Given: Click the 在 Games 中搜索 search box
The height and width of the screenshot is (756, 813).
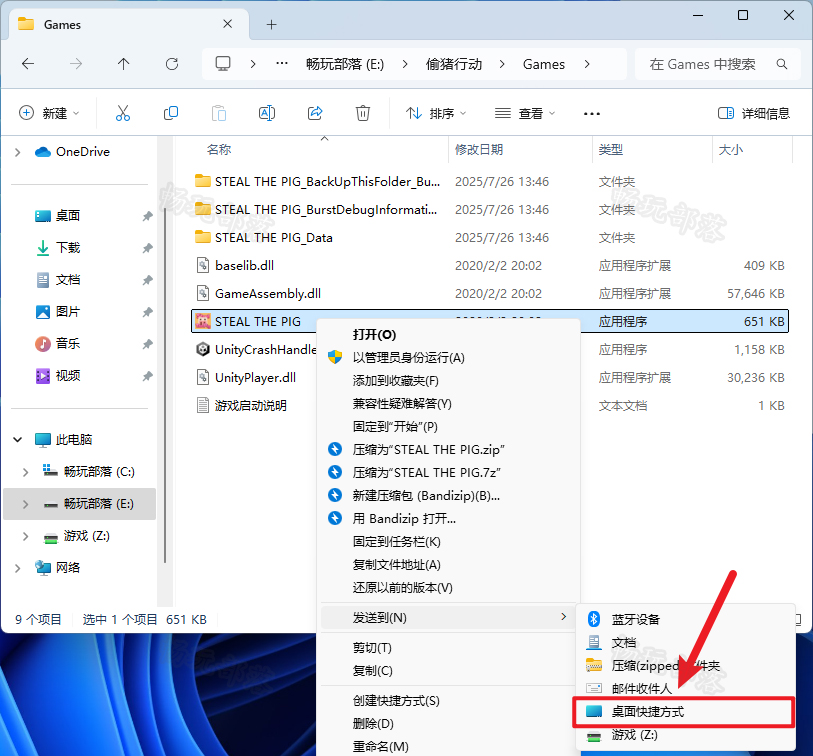Looking at the screenshot, I should (x=718, y=64).
